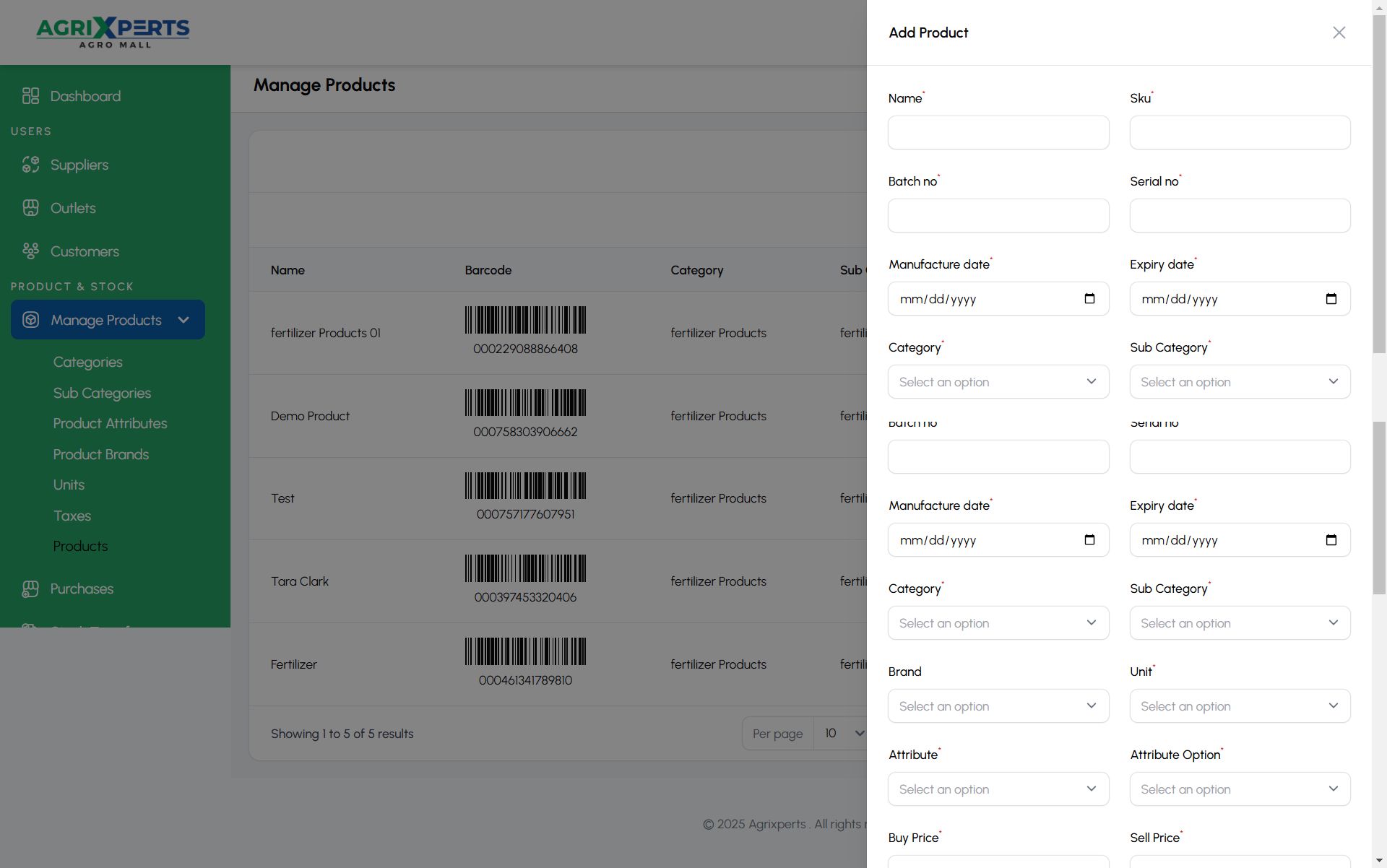1387x868 pixels.
Task: Click the Purchases sidebar icon
Action: tap(30, 589)
